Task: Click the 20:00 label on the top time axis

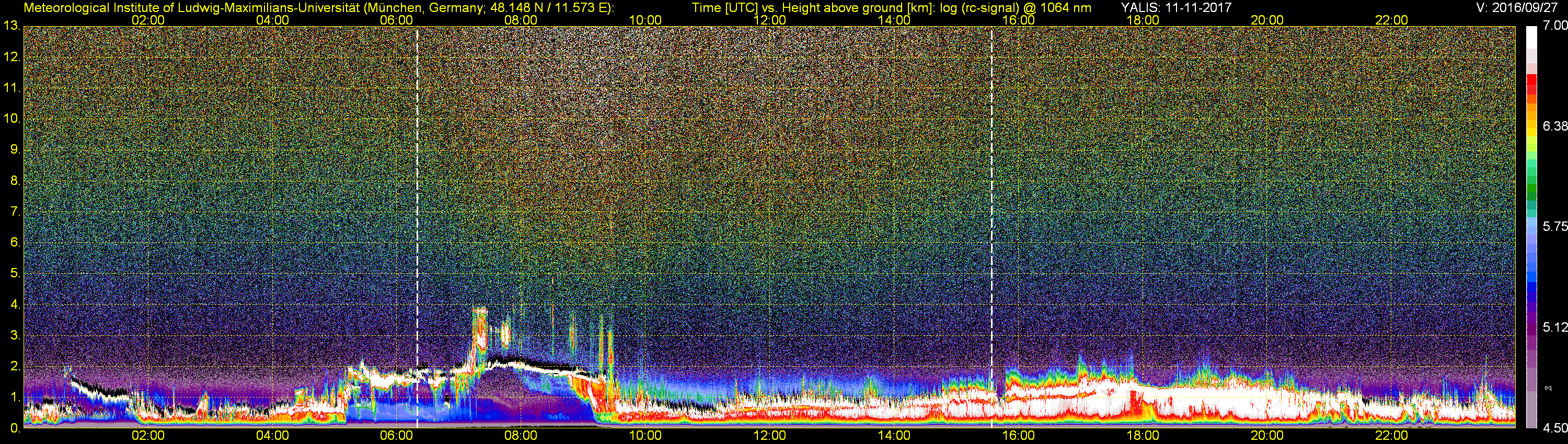Action: point(1267,20)
